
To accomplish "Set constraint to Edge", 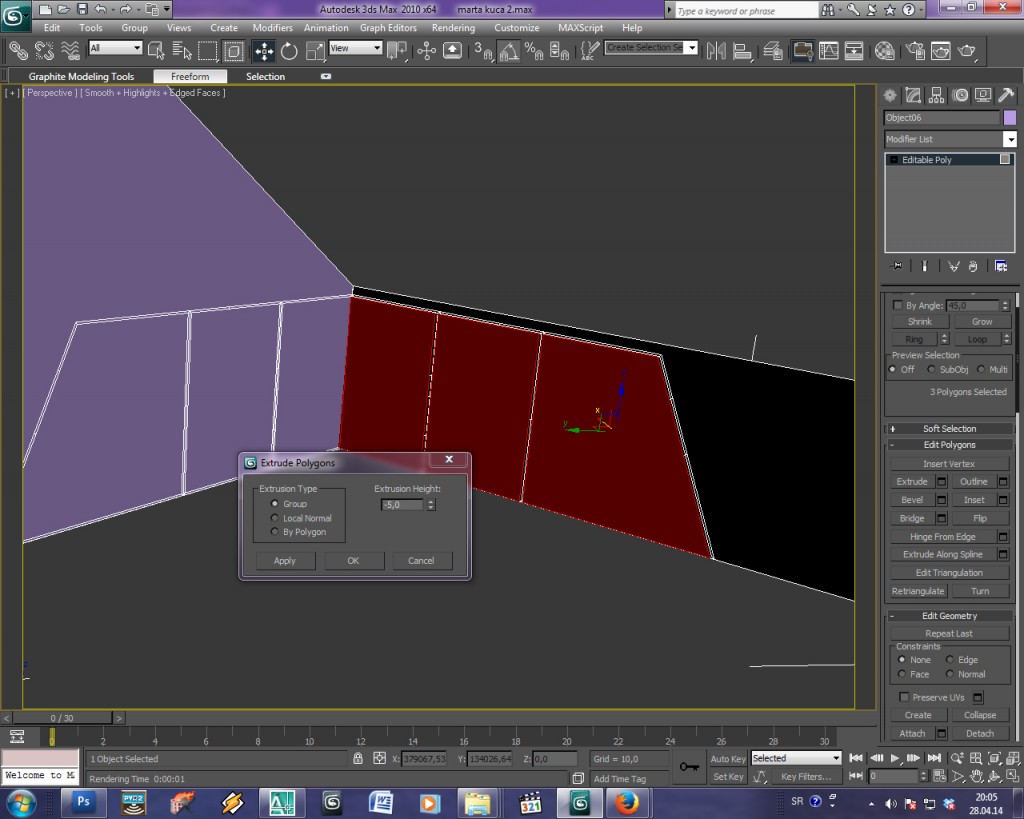I will tap(950, 660).
